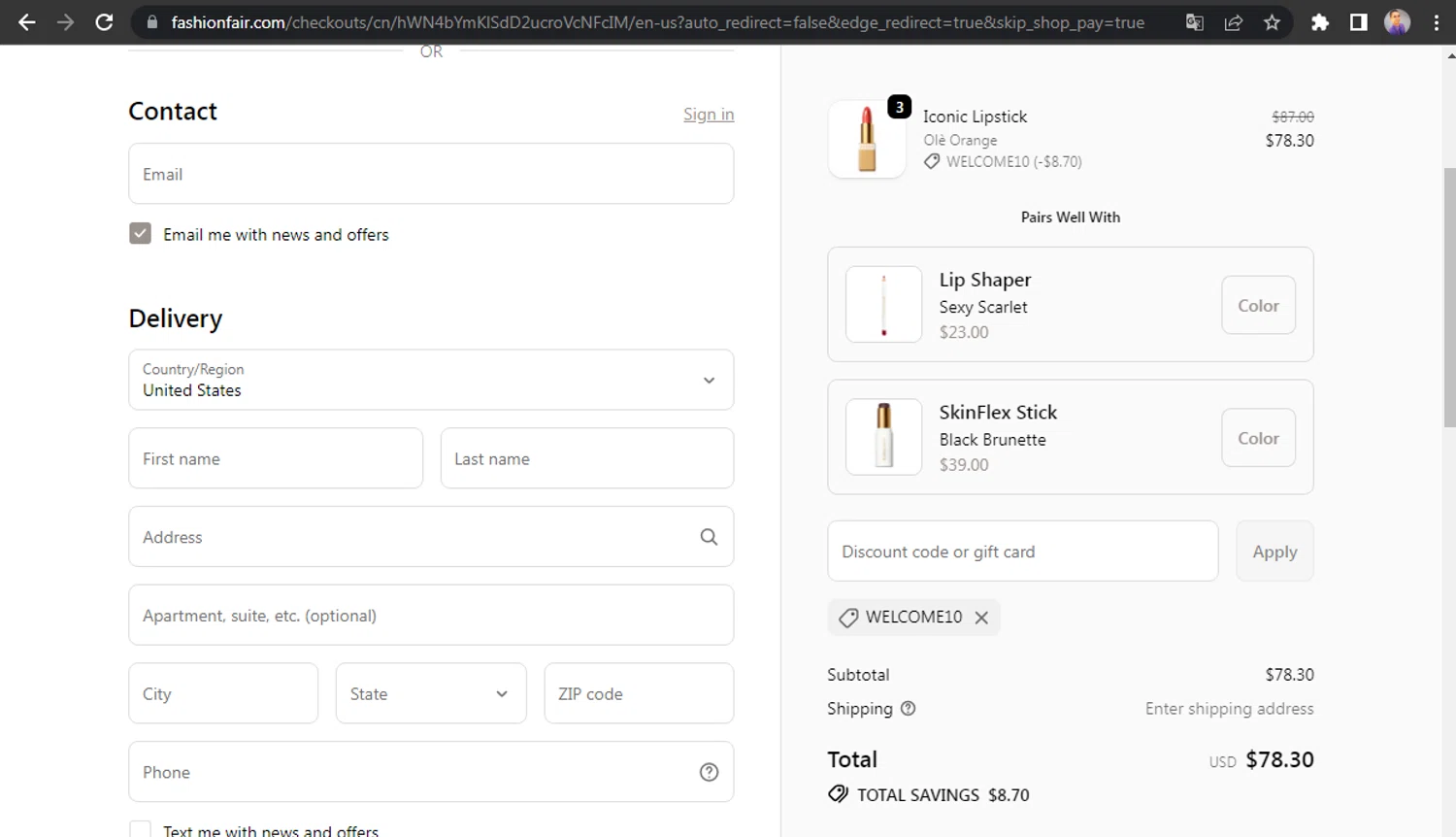Image resolution: width=1456 pixels, height=837 pixels.
Task: Bookmark this page with the star
Action: (x=1272, y=22)
